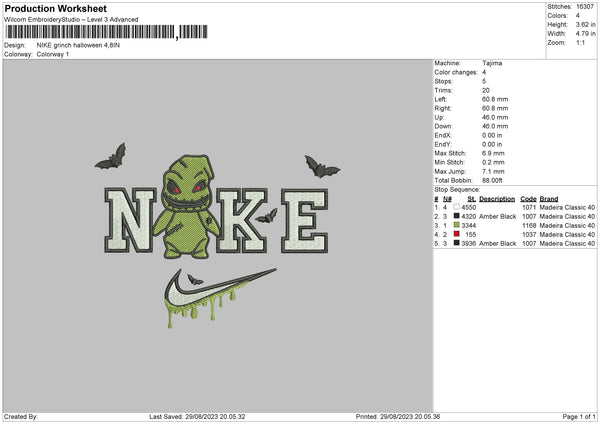Click the "Stop Sequence:" heading
Viewport: 600px width, 424px height.
[457, 189]
